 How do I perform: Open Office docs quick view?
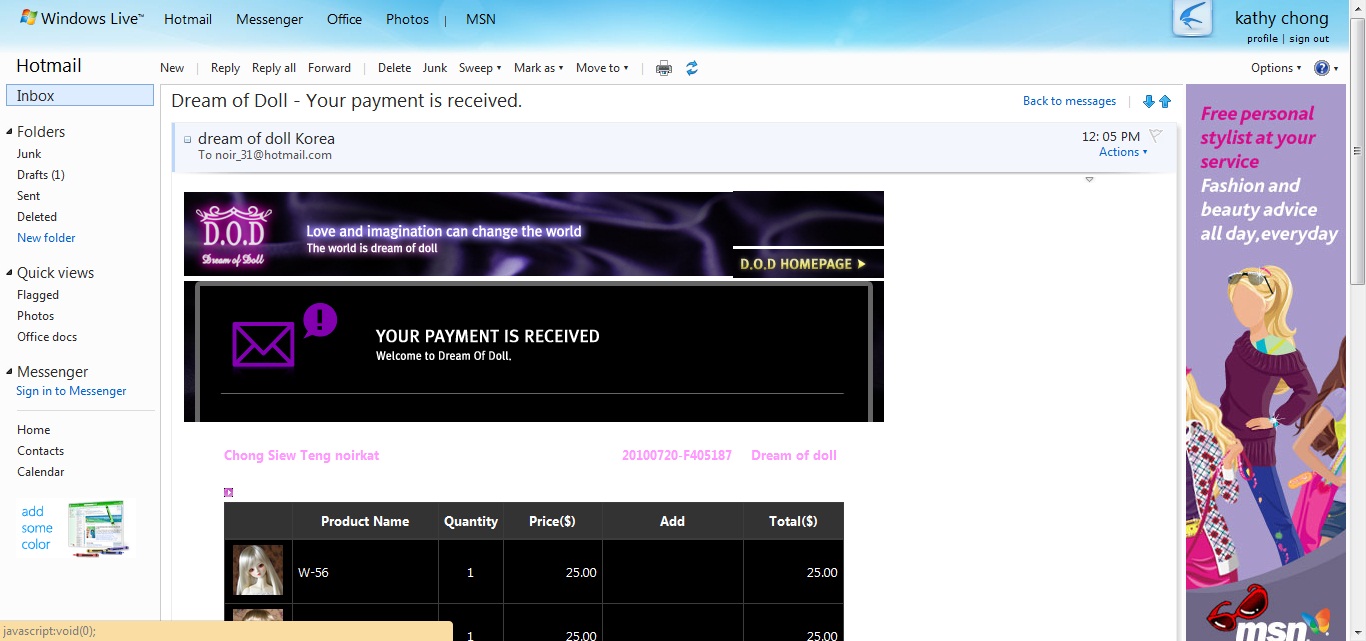click(47, 337)
